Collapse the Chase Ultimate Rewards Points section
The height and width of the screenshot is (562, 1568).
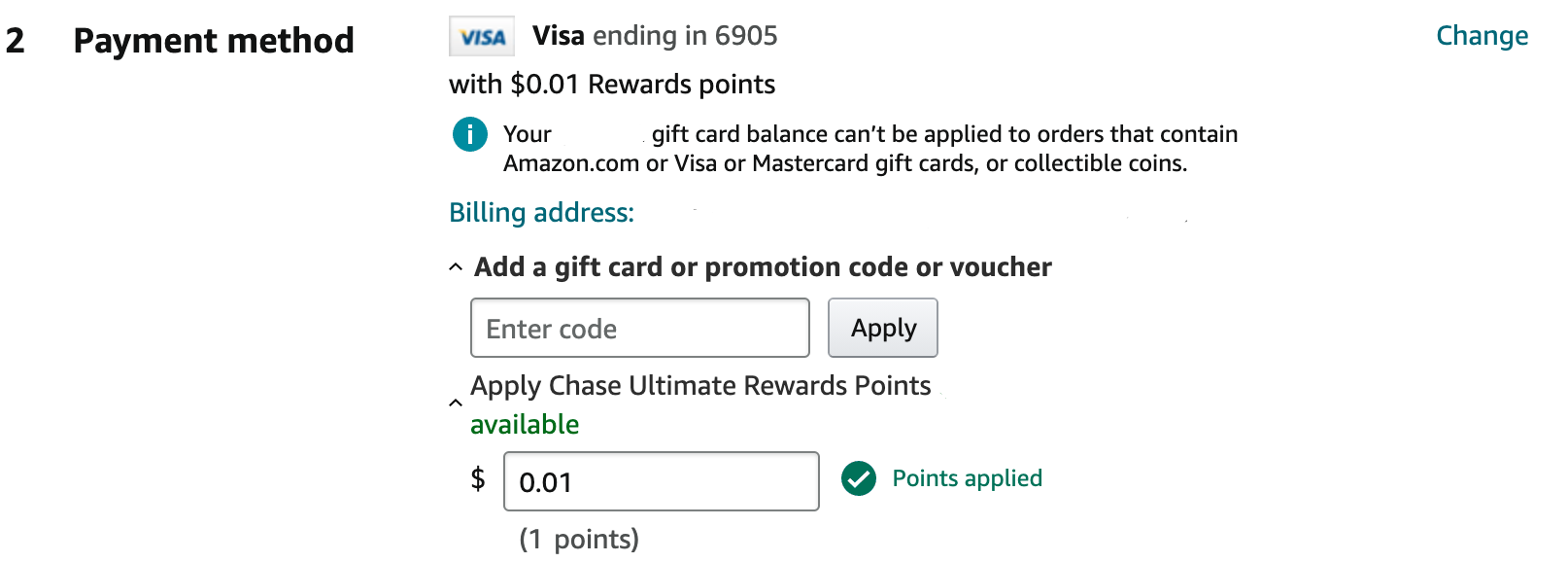456,401
